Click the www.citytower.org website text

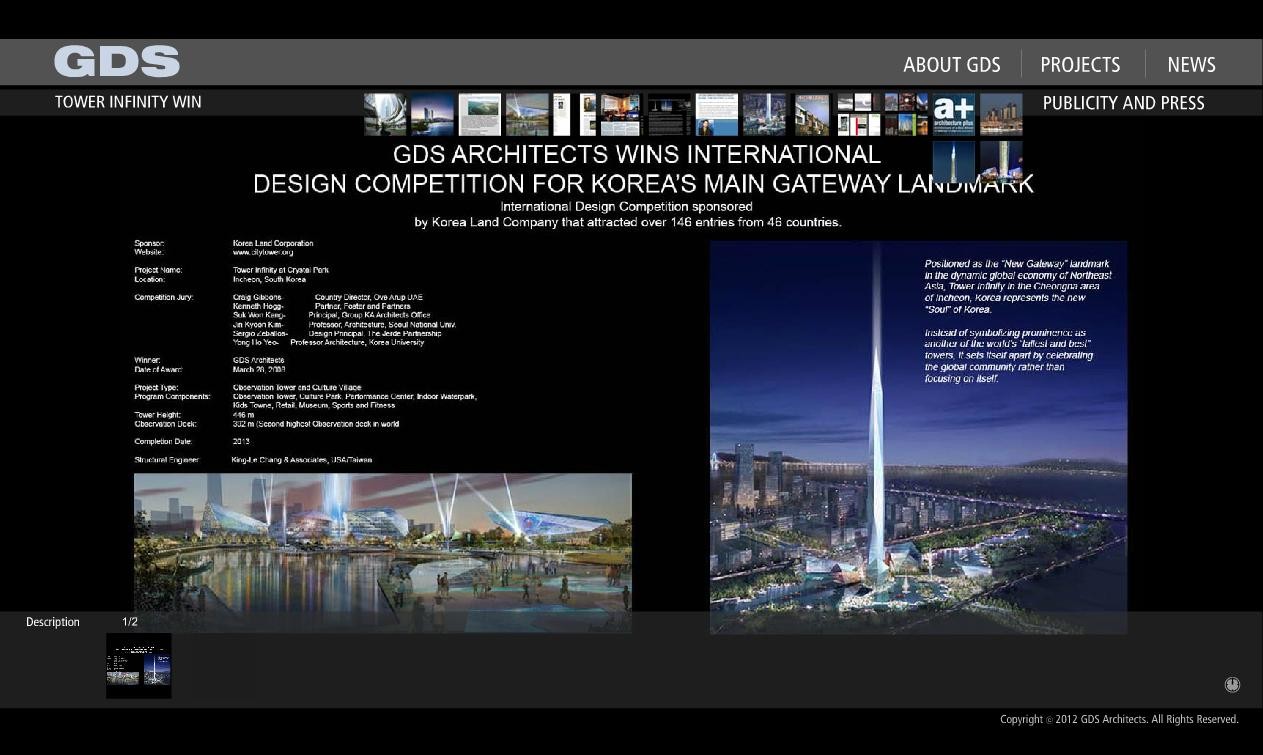click(x=263, y=253)
